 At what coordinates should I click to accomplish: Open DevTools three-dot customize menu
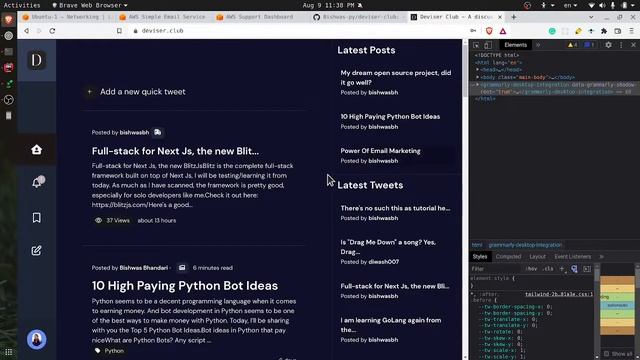click(x=621, y=45)
